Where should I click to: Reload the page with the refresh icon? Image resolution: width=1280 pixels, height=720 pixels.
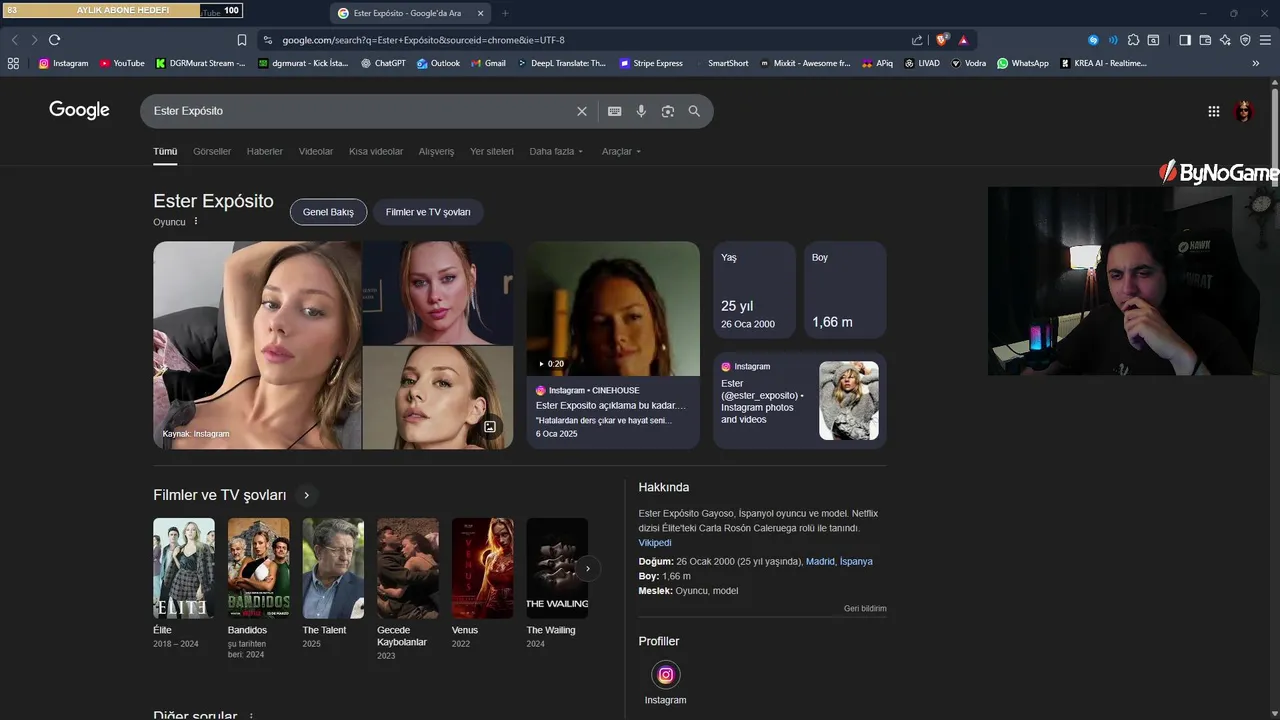coord(54,40)
